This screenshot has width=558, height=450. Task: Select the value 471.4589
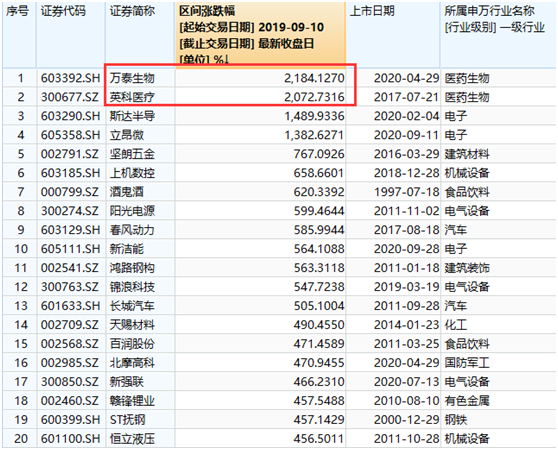[319, 344]
